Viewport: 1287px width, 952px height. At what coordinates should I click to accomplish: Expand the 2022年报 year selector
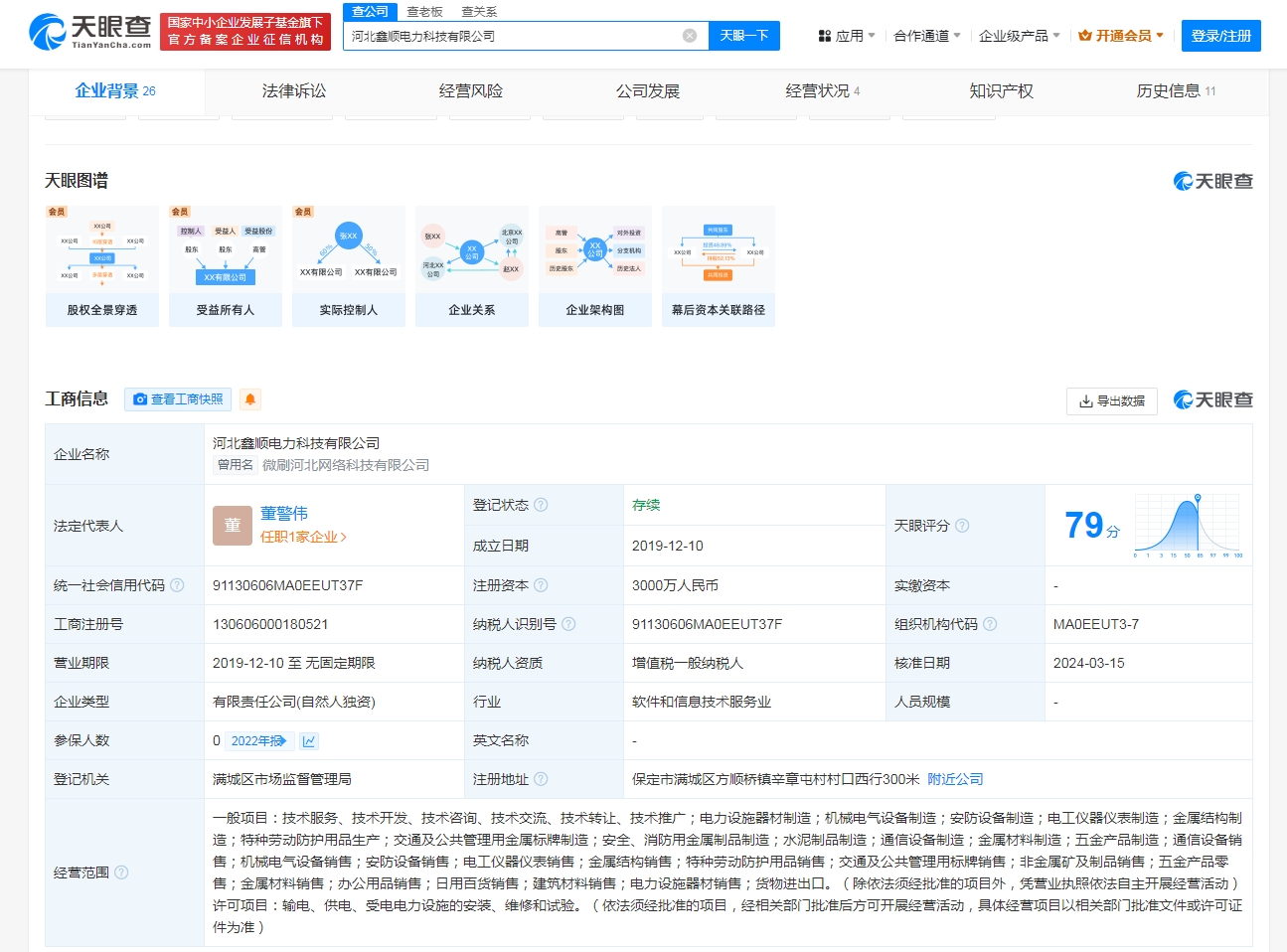tap(258, 740)
